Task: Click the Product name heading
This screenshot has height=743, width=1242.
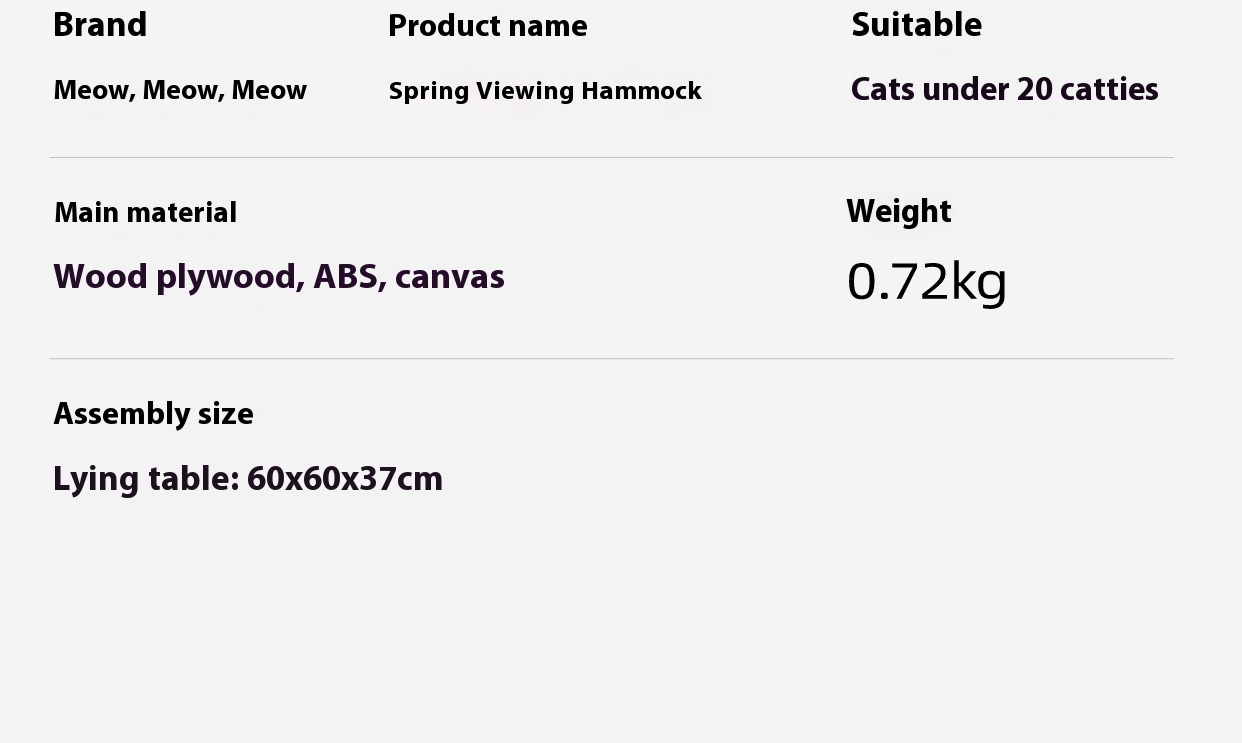Action: (x=488, y=26)
